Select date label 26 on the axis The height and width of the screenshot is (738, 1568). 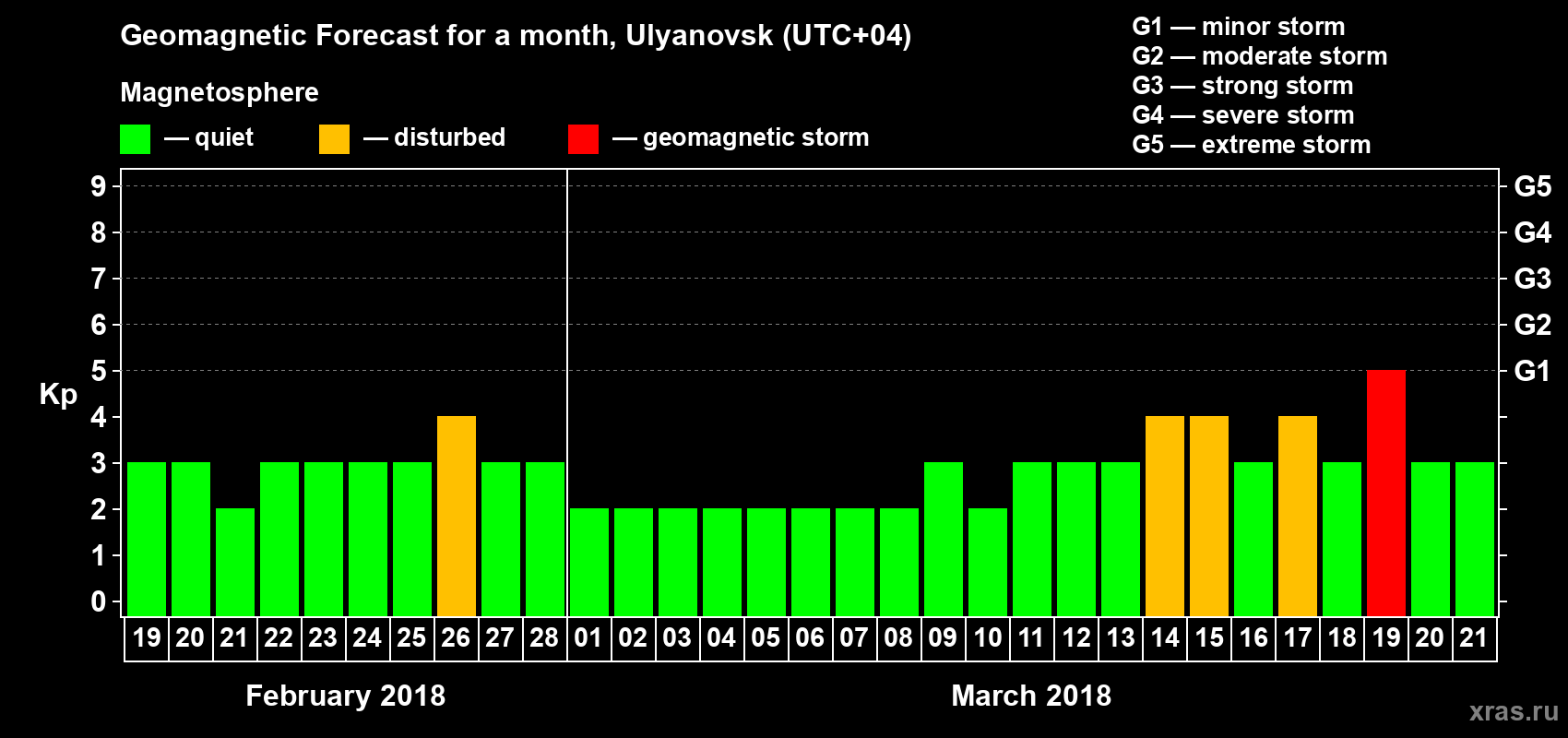coord(456,637)
